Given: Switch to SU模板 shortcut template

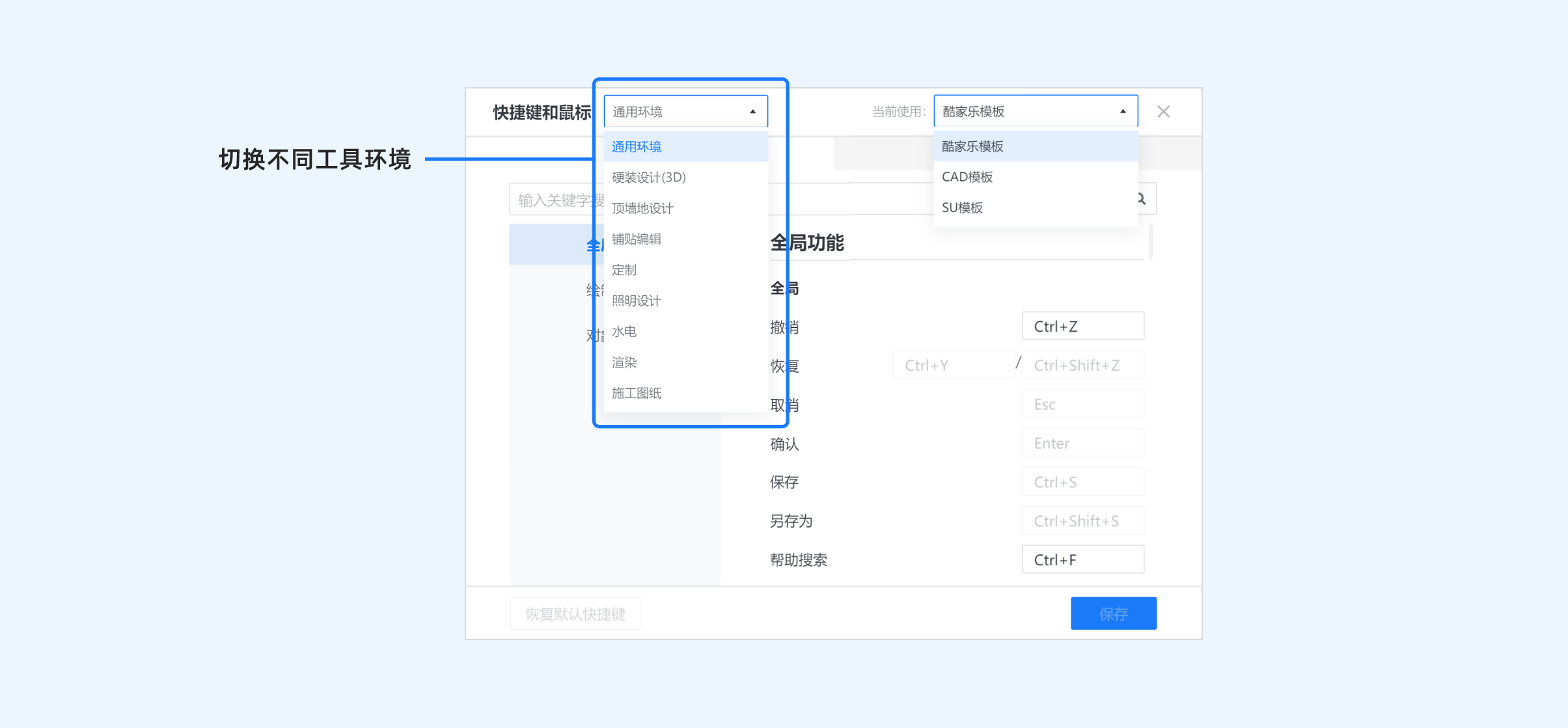Looking at the screenshot, I should [x=962, y=208].
